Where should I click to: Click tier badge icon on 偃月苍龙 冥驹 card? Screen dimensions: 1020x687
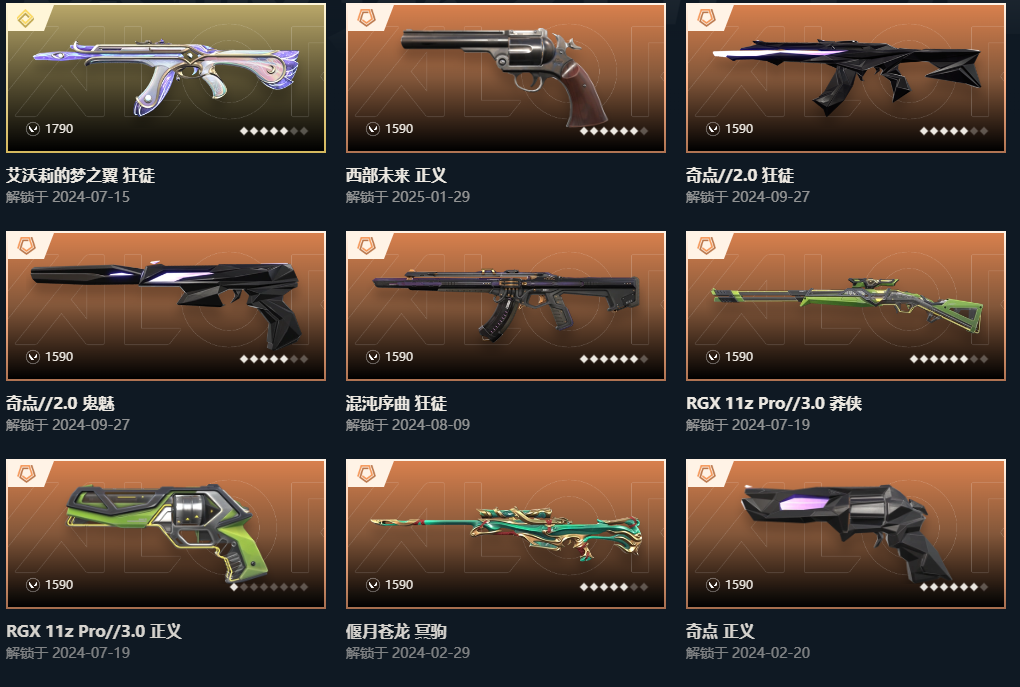367,474
